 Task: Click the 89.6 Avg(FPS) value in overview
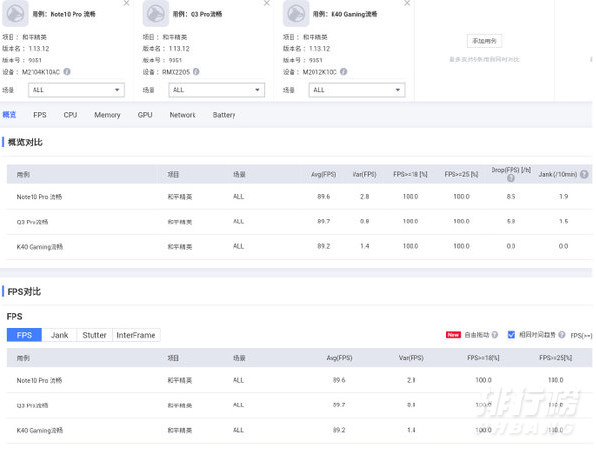323,196
